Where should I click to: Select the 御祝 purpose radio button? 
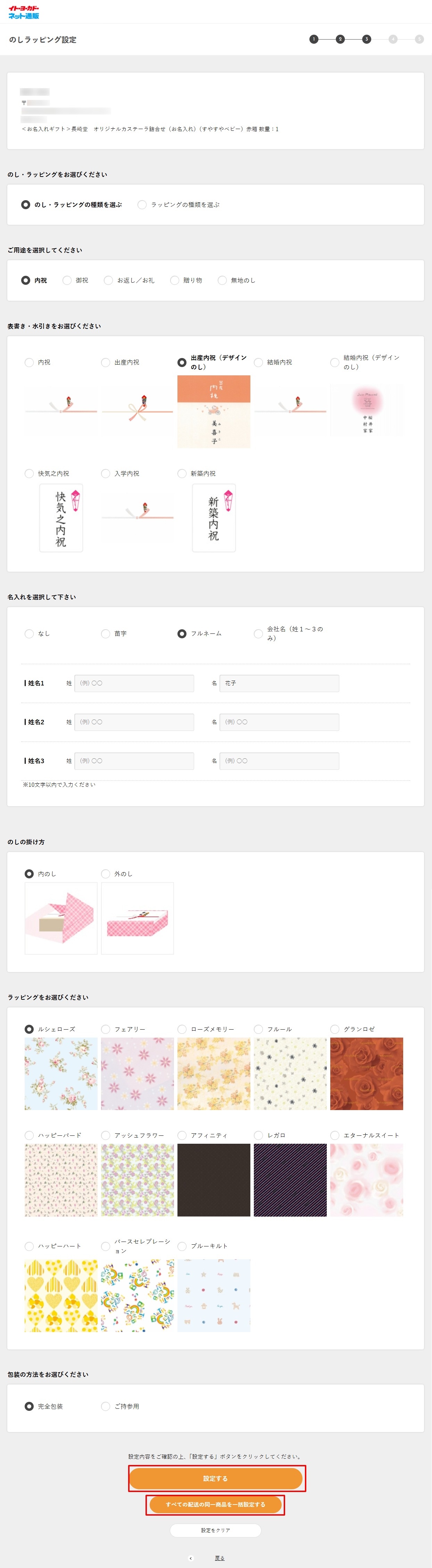67,281
